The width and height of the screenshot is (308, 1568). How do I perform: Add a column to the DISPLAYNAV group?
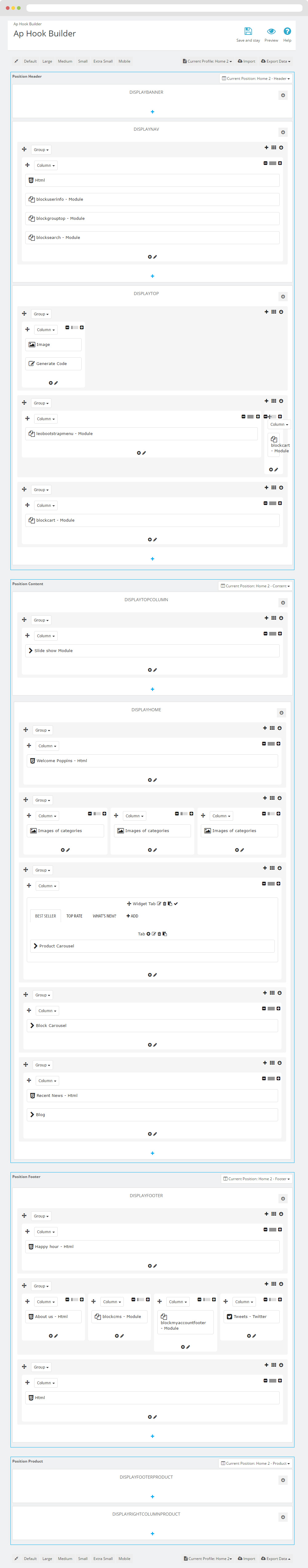click(x=266, y=147)
